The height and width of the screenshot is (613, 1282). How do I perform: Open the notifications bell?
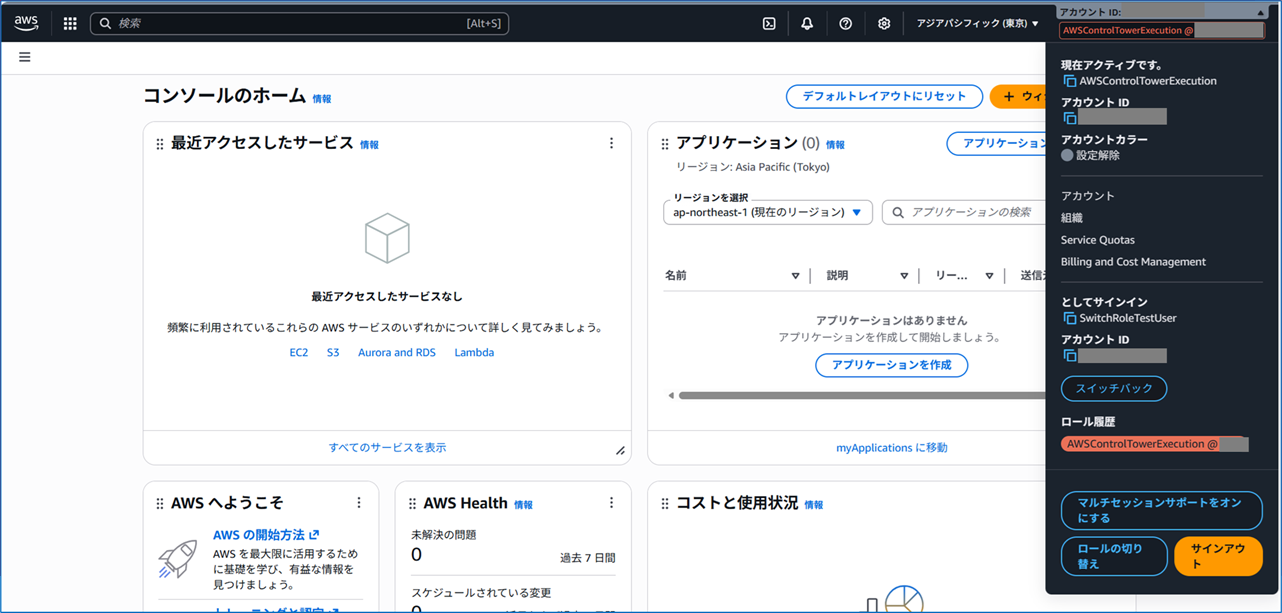[x=806, y=22]
